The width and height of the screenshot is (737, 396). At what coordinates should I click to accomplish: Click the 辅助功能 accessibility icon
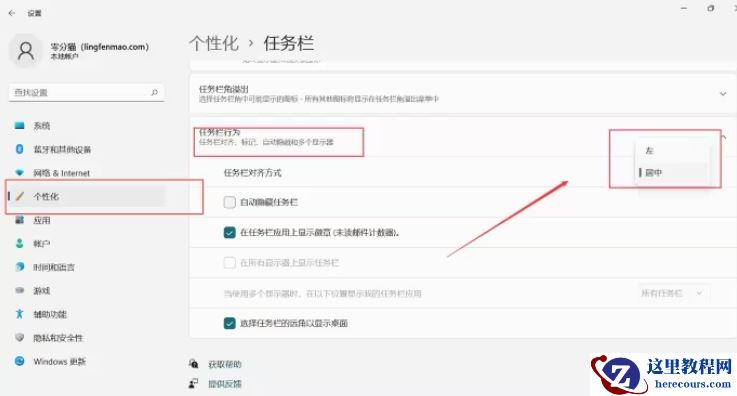[x=19, y=314]
